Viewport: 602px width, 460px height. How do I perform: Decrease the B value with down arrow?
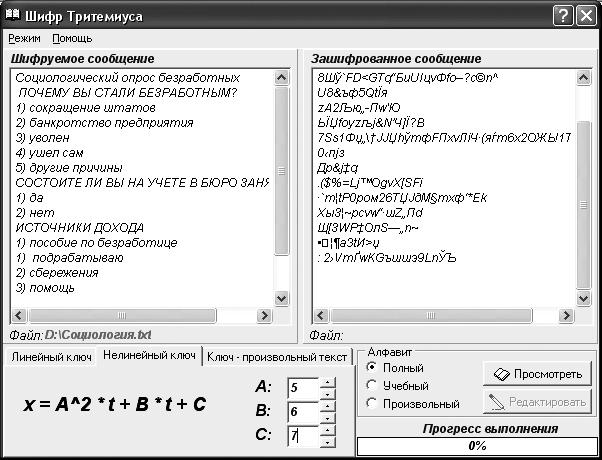[x=327, y=418]
